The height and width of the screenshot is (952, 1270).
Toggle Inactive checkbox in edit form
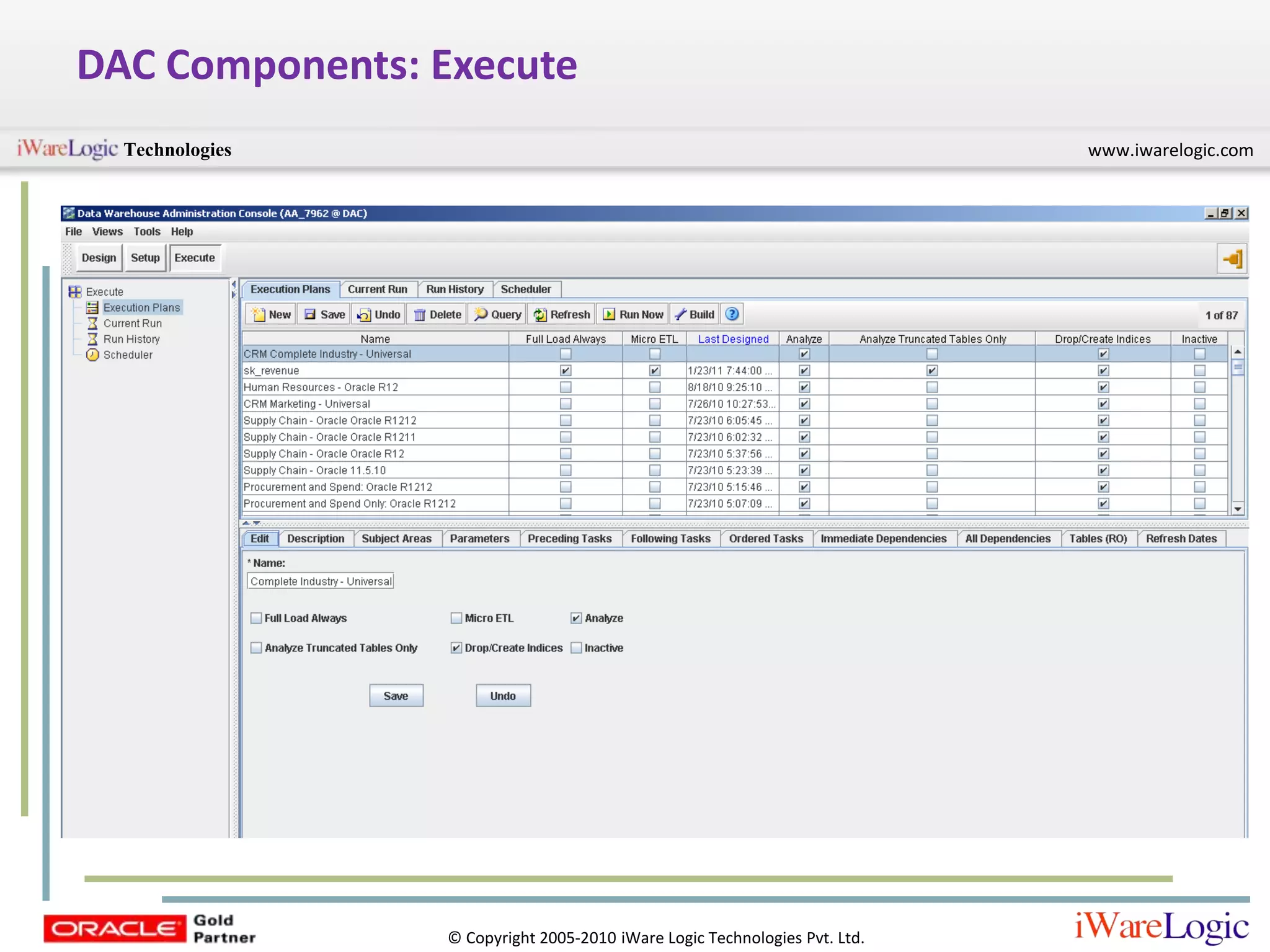coord(575,648)
